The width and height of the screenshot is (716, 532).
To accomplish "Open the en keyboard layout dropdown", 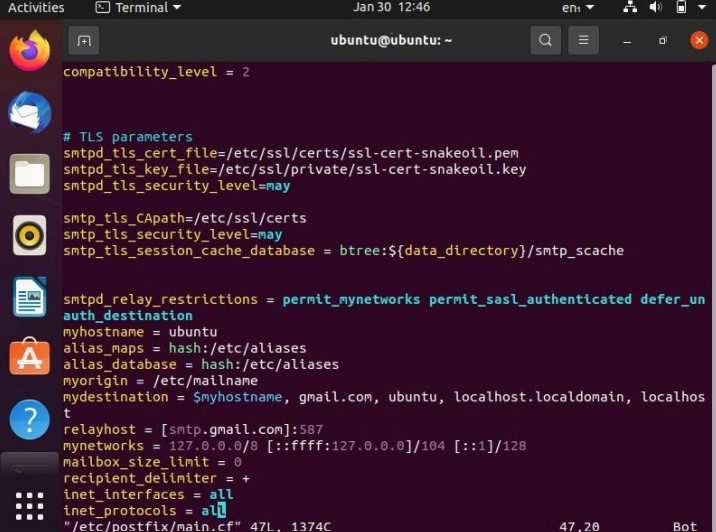I will coord(578,8).
